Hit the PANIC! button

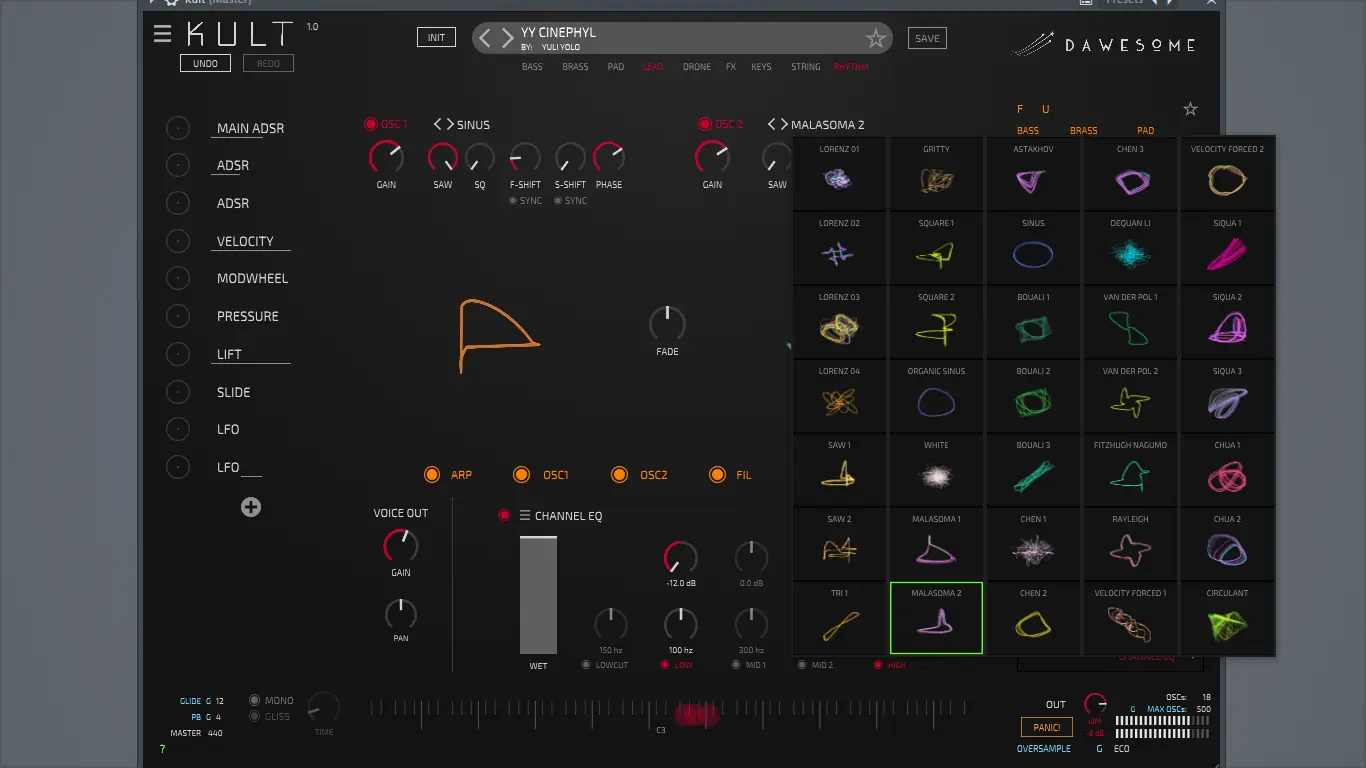[x=1047, y=727]
